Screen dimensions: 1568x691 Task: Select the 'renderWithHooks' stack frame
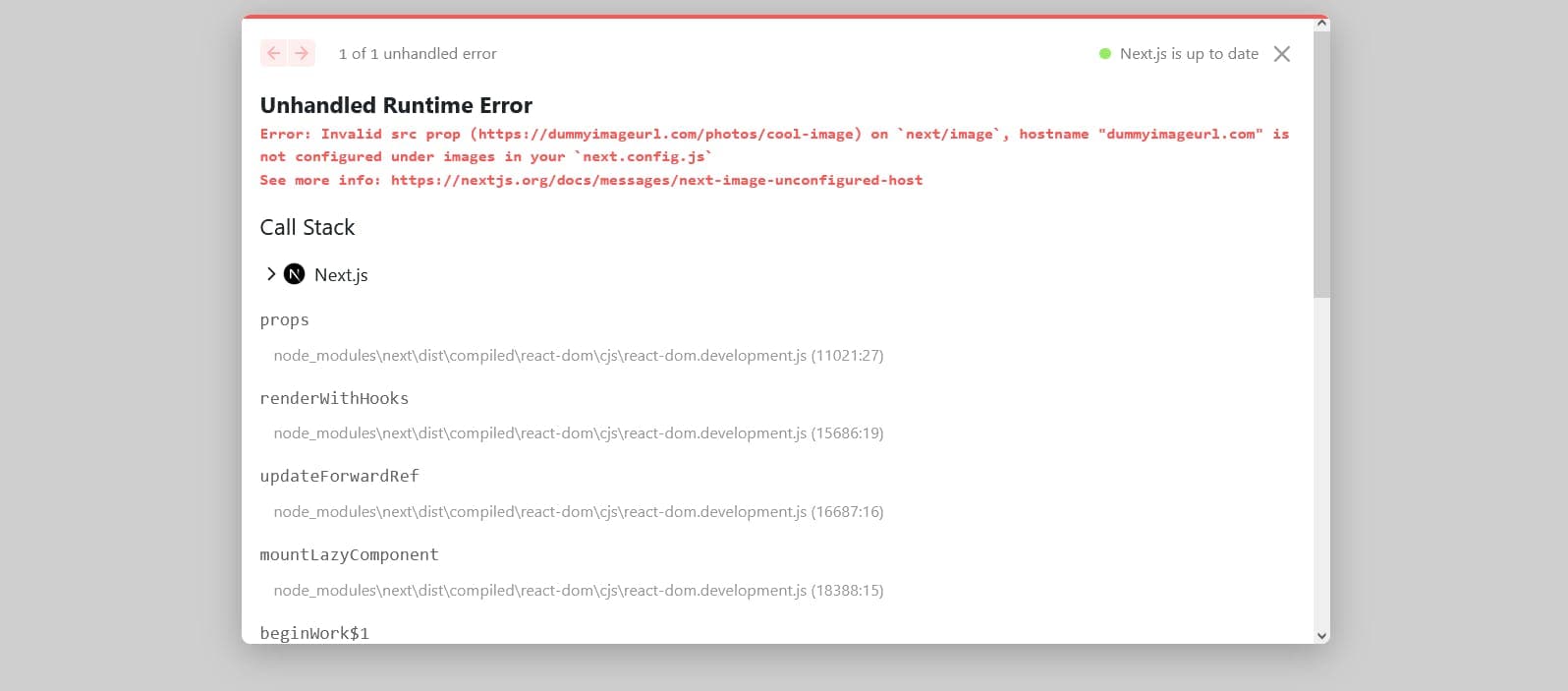click(334, 398)
